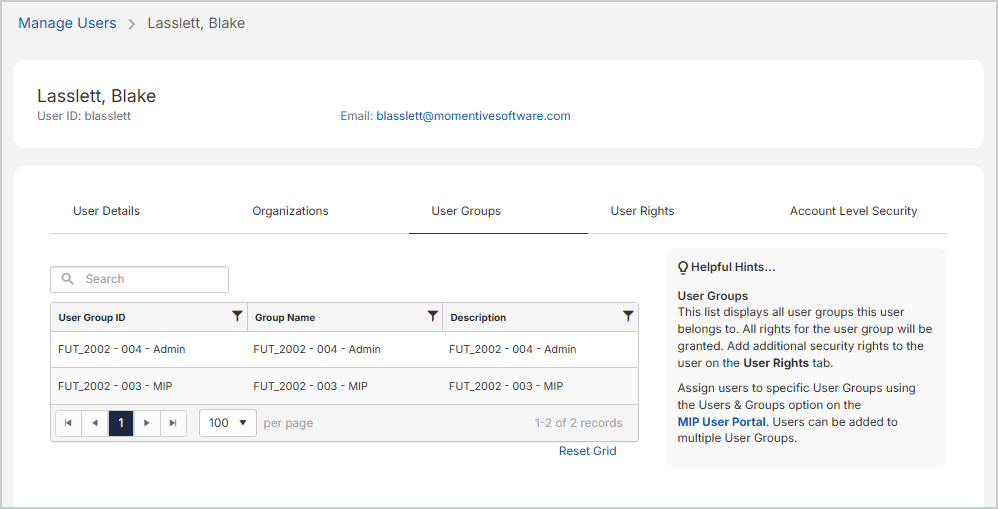Switch to the User Details tab
998x509 pixels.
pyautogui.click(x=106, y=211)
